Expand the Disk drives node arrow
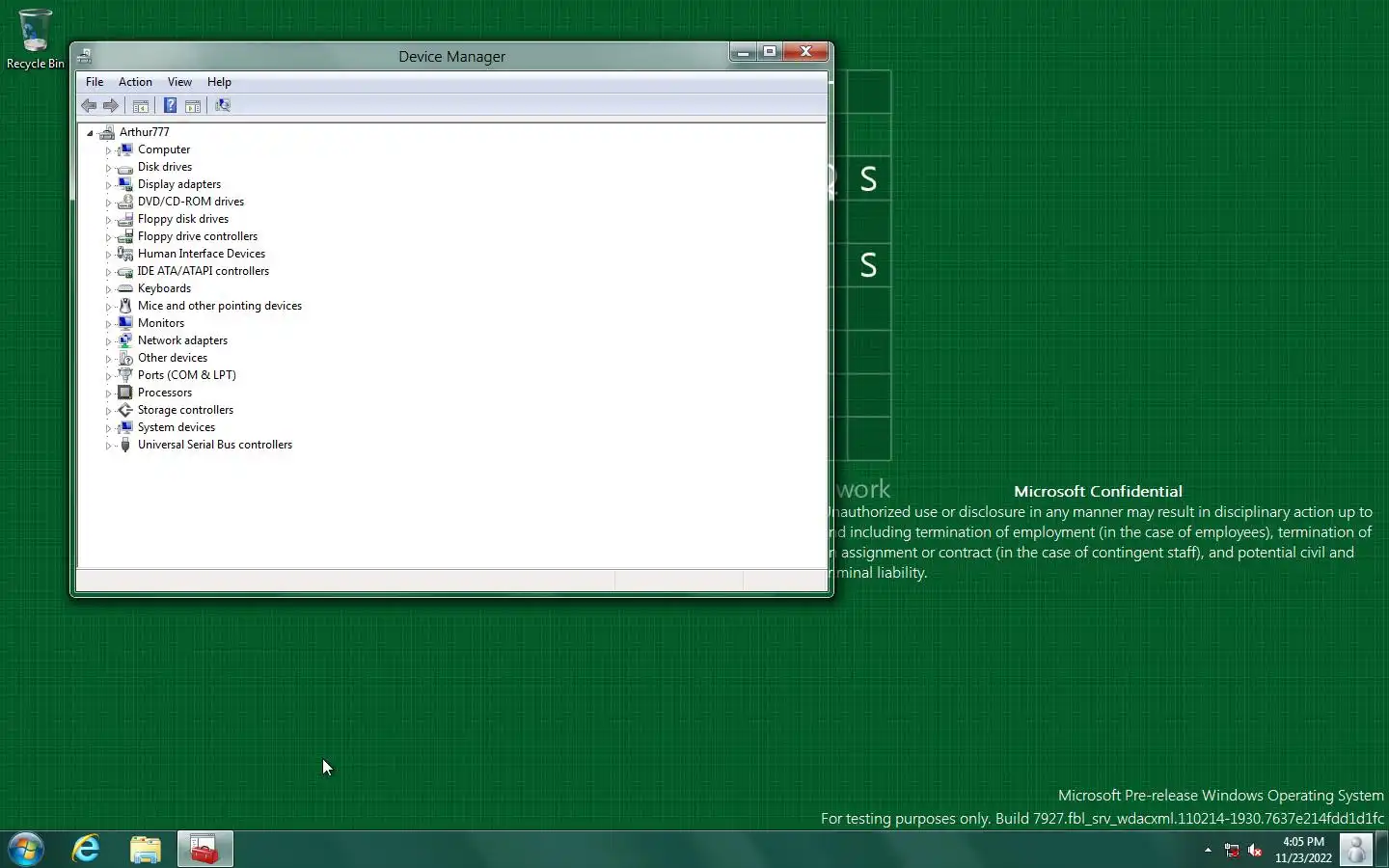 point(108,168)
